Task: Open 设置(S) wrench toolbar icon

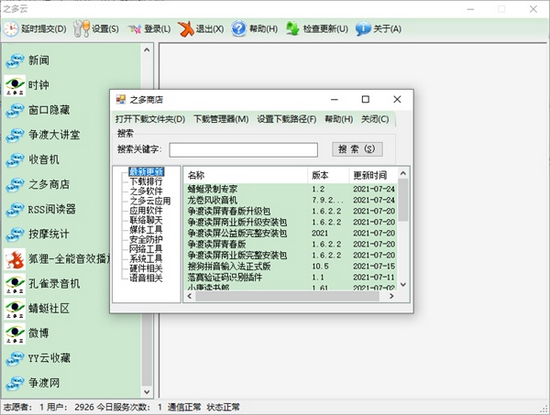Action: [x=81, y=29]
